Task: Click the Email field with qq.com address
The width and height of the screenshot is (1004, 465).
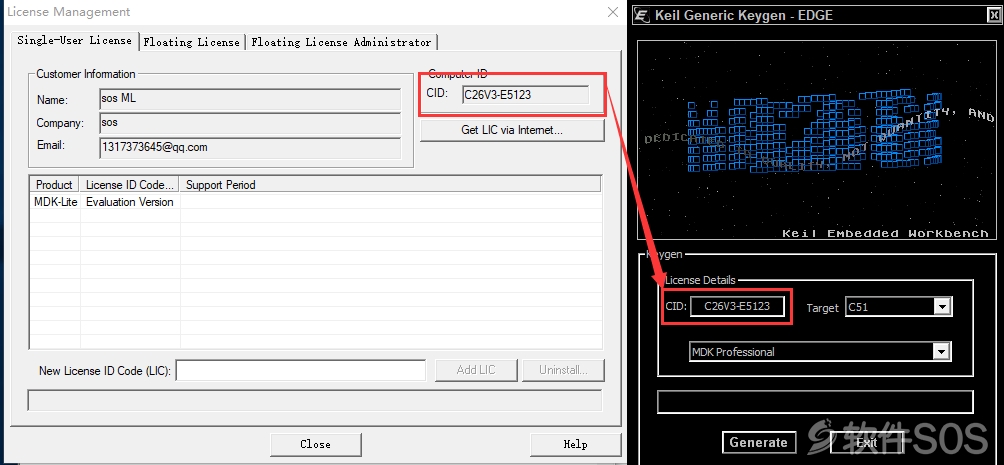Action: point(250,147)
